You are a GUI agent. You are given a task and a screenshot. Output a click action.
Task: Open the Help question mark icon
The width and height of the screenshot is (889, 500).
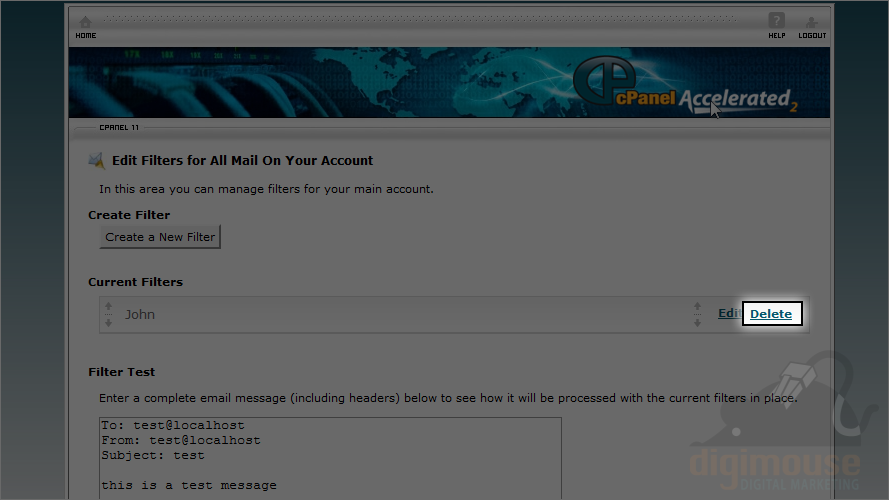click(x=776, y=20)
